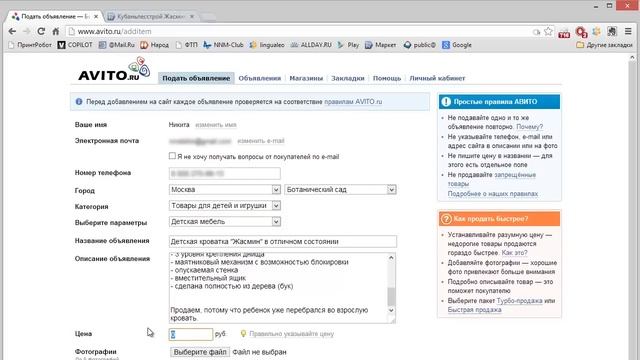The height and width of the screenshot is (360, 640).
Task: Open the Турбо-продажа package link
Action: tap(519, 301)
